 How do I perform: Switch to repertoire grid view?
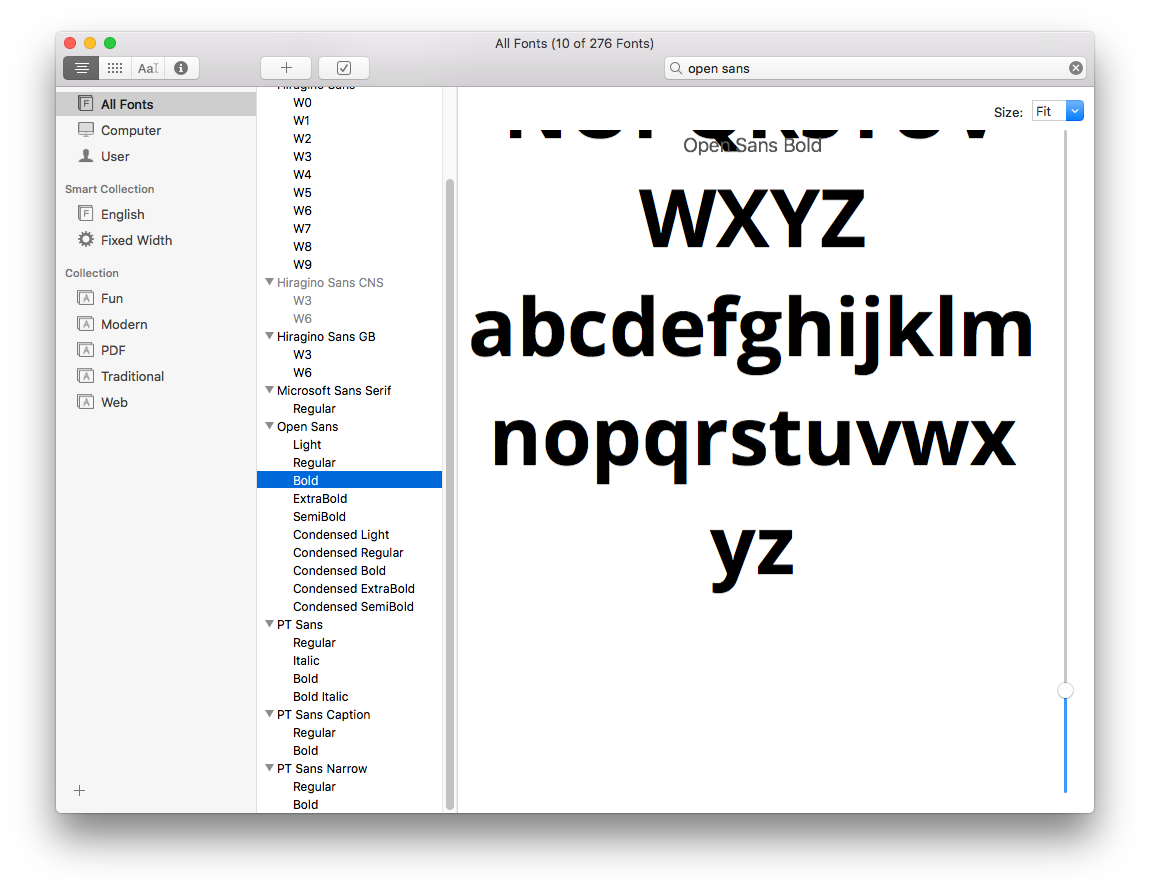coord(115,68)
